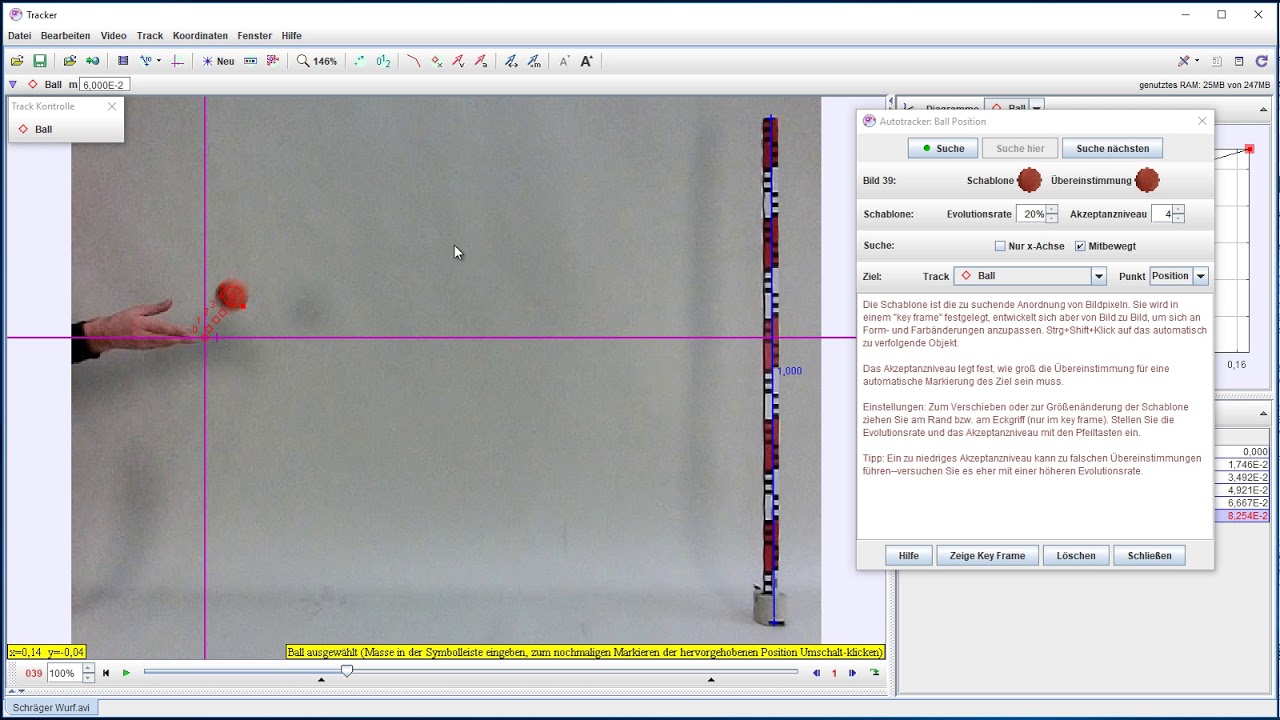Expand the drawing tool dropdown arrow
1280x720 pixels.
pos(1197,61)
